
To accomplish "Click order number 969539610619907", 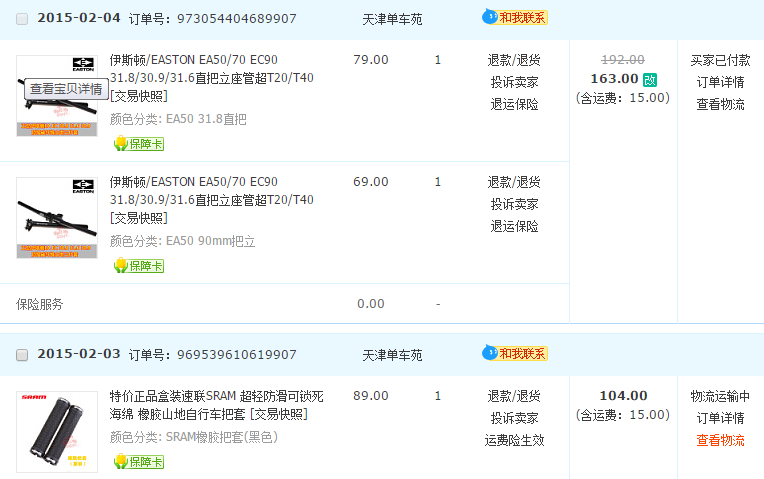I will [236, 355].
